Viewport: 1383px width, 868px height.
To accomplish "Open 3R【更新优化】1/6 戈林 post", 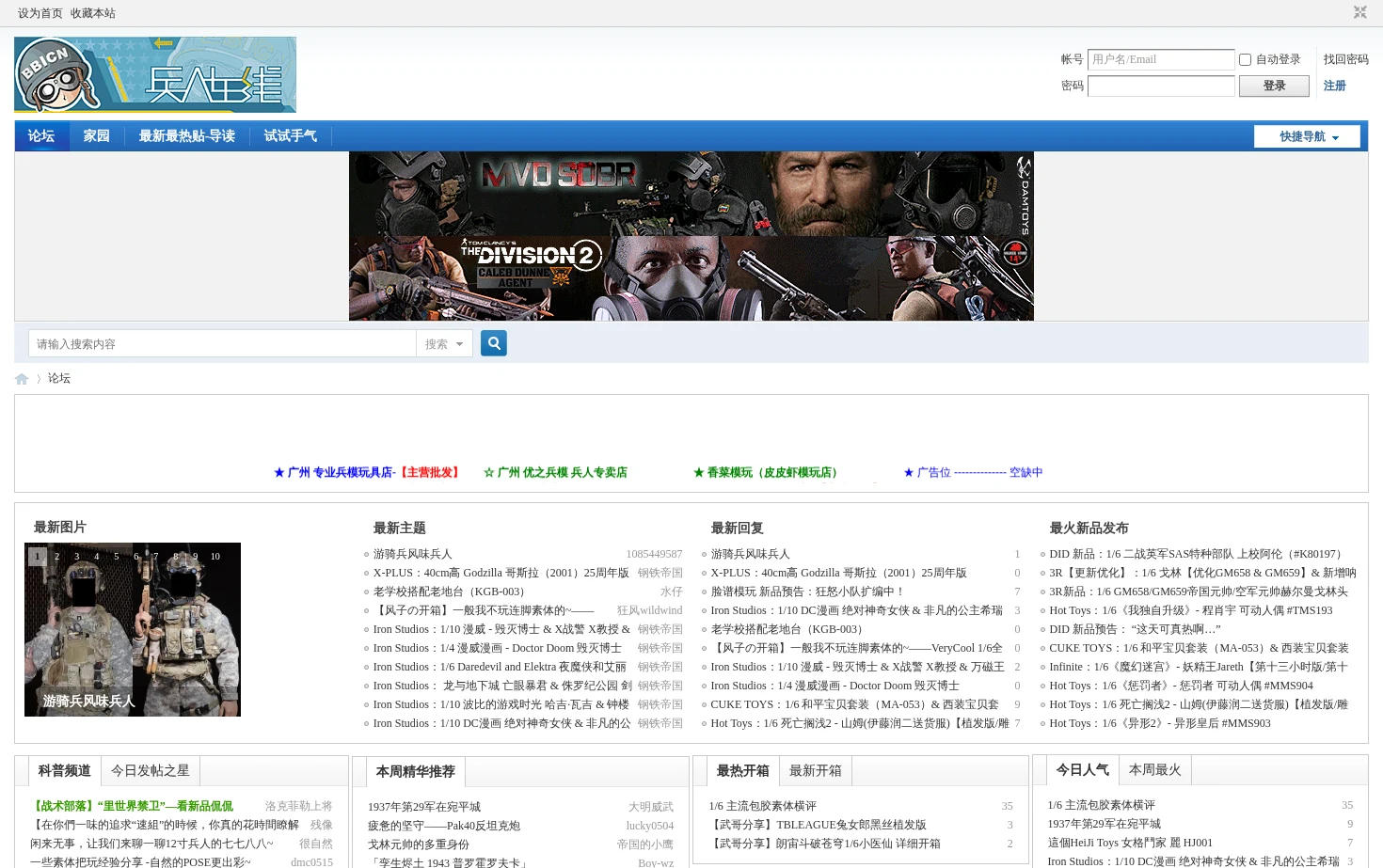I will 1203,573.
